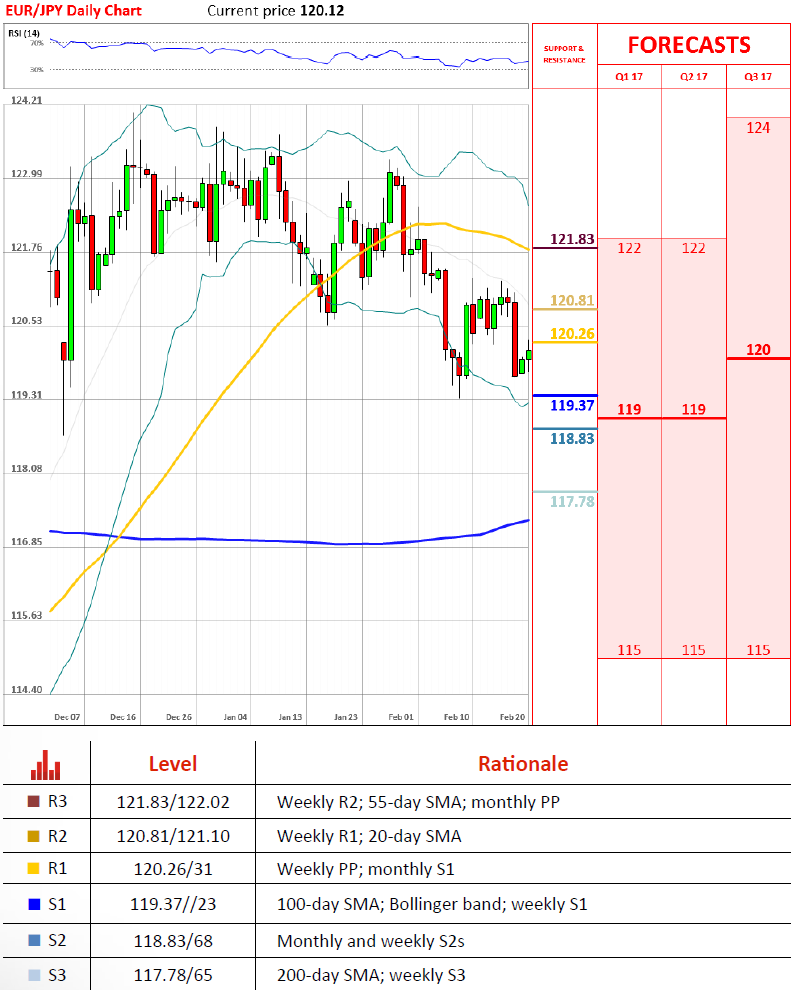Click the Dec 26 date axis label
The image size is (799, 990).
point(179,717)
